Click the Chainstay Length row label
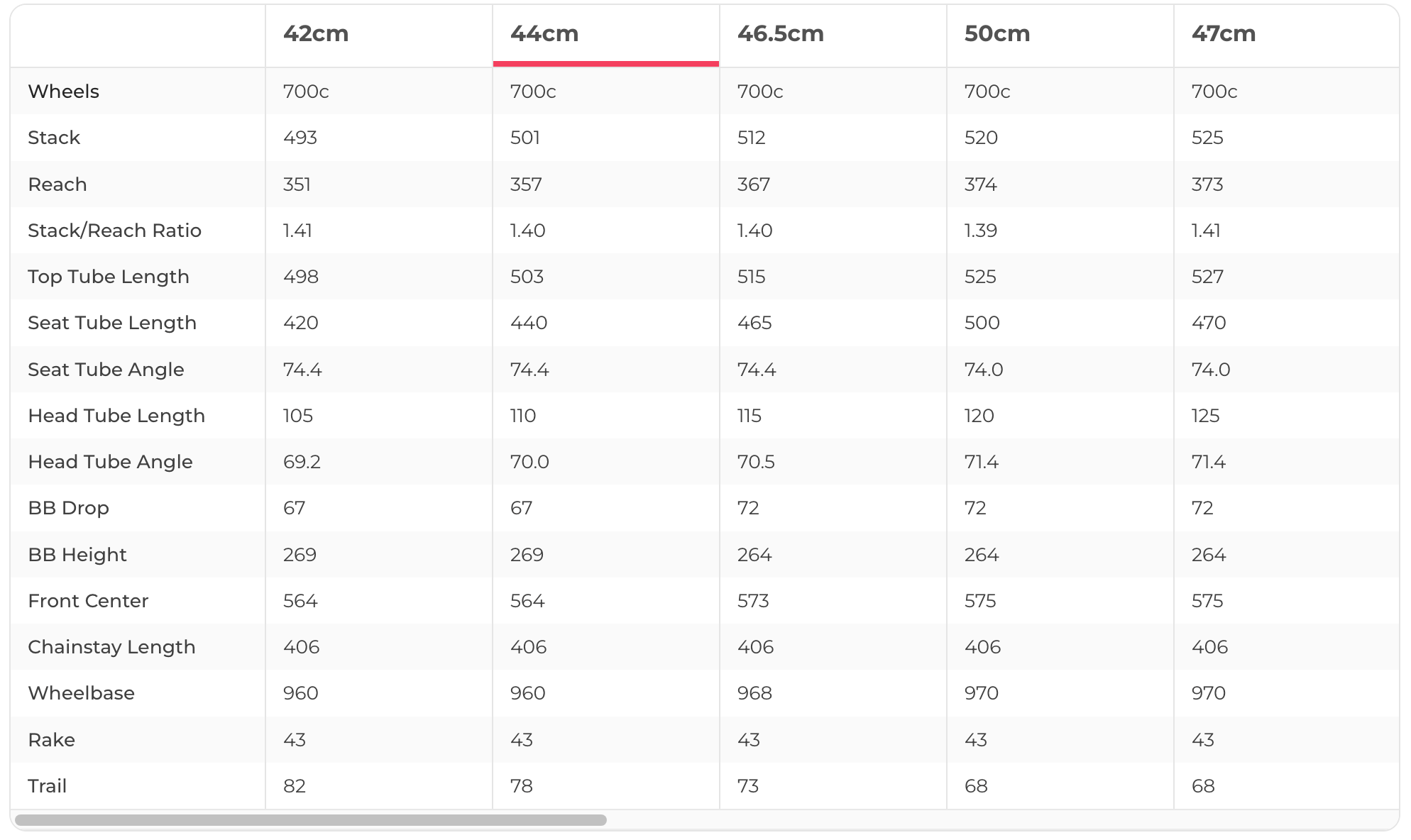 [x=111, y=647]
